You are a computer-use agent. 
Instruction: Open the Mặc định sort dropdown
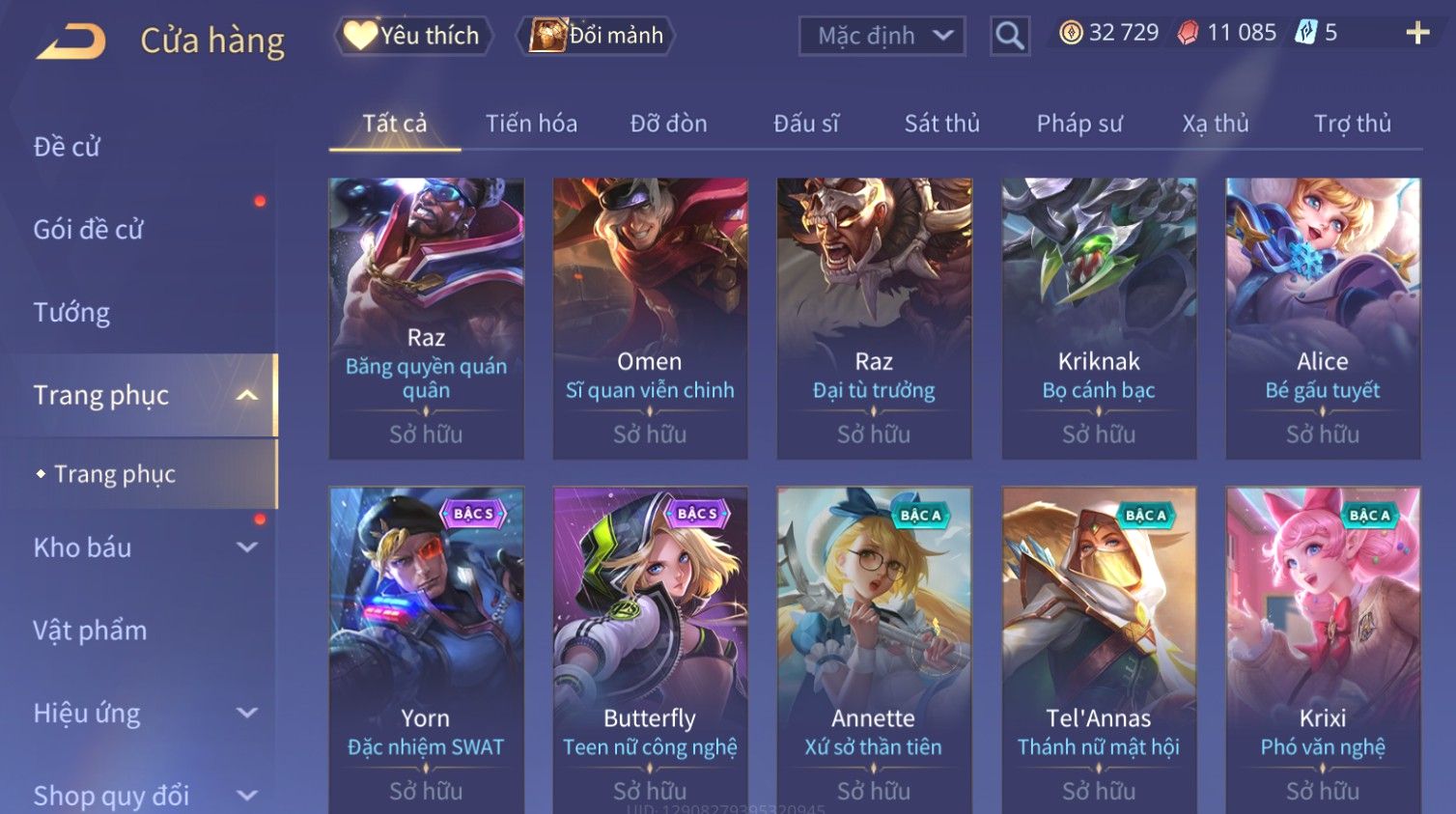[882, 37]
